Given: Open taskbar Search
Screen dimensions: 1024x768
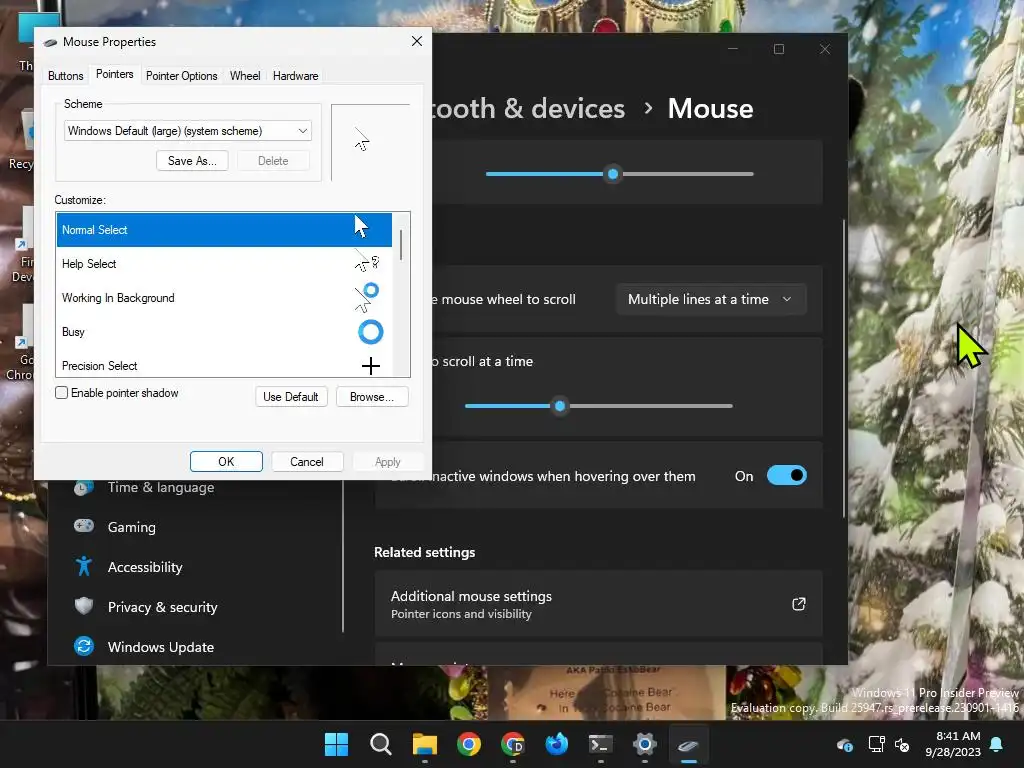Looking at the screenshot, I should point(381,744).
